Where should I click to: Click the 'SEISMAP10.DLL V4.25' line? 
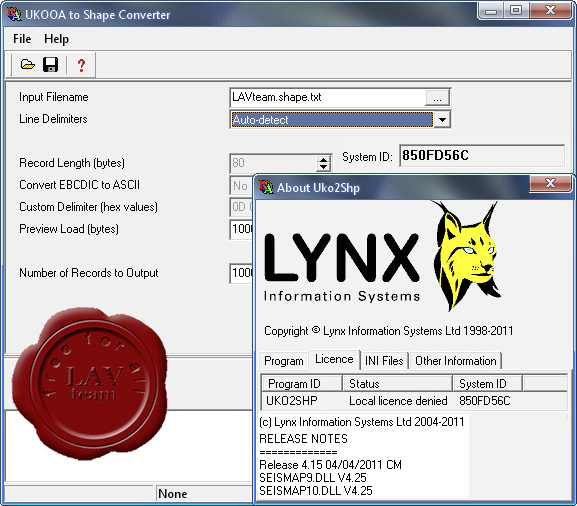(x=316, y=491)
